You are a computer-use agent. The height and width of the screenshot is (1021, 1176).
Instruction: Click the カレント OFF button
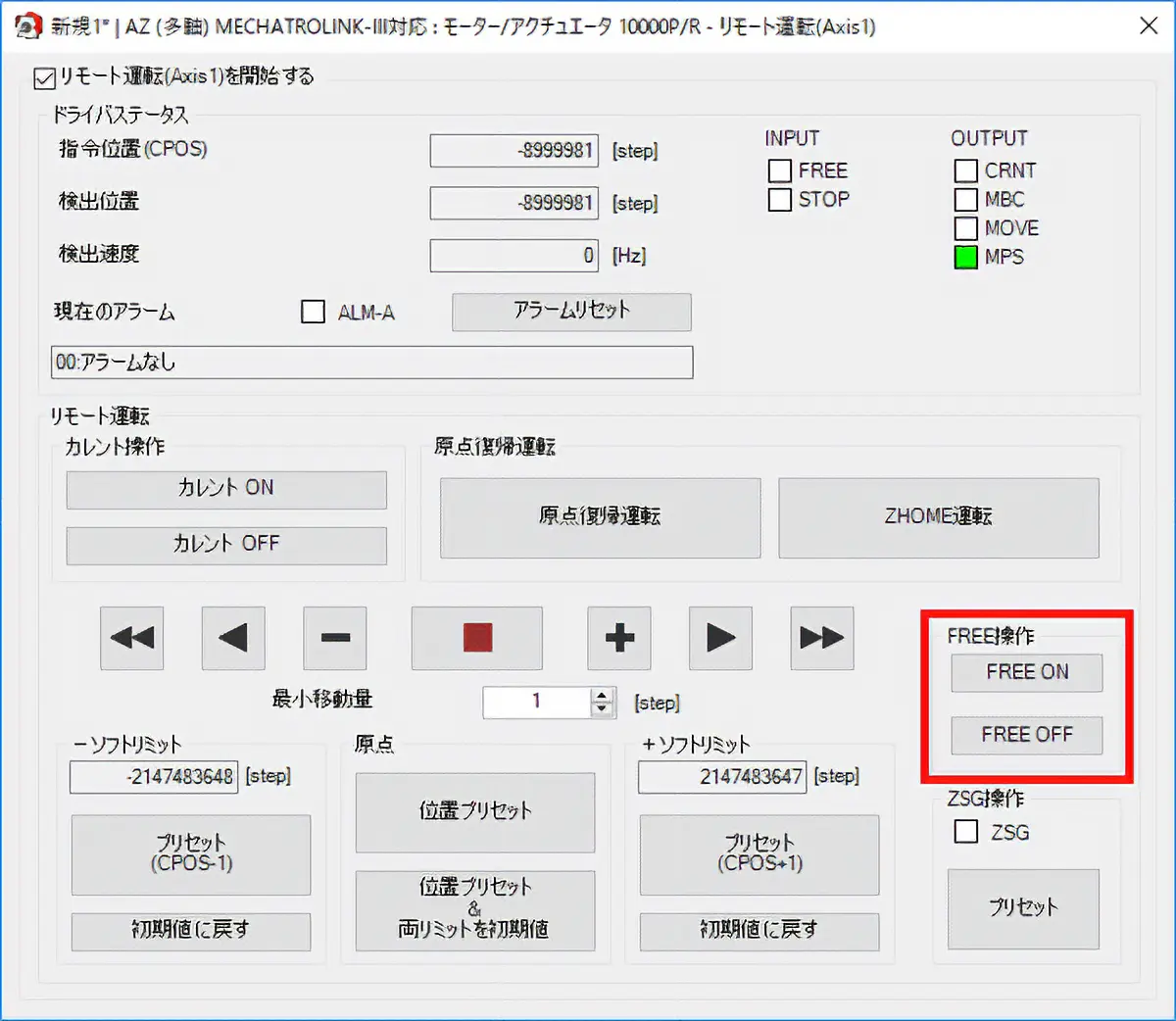[225, 545]
